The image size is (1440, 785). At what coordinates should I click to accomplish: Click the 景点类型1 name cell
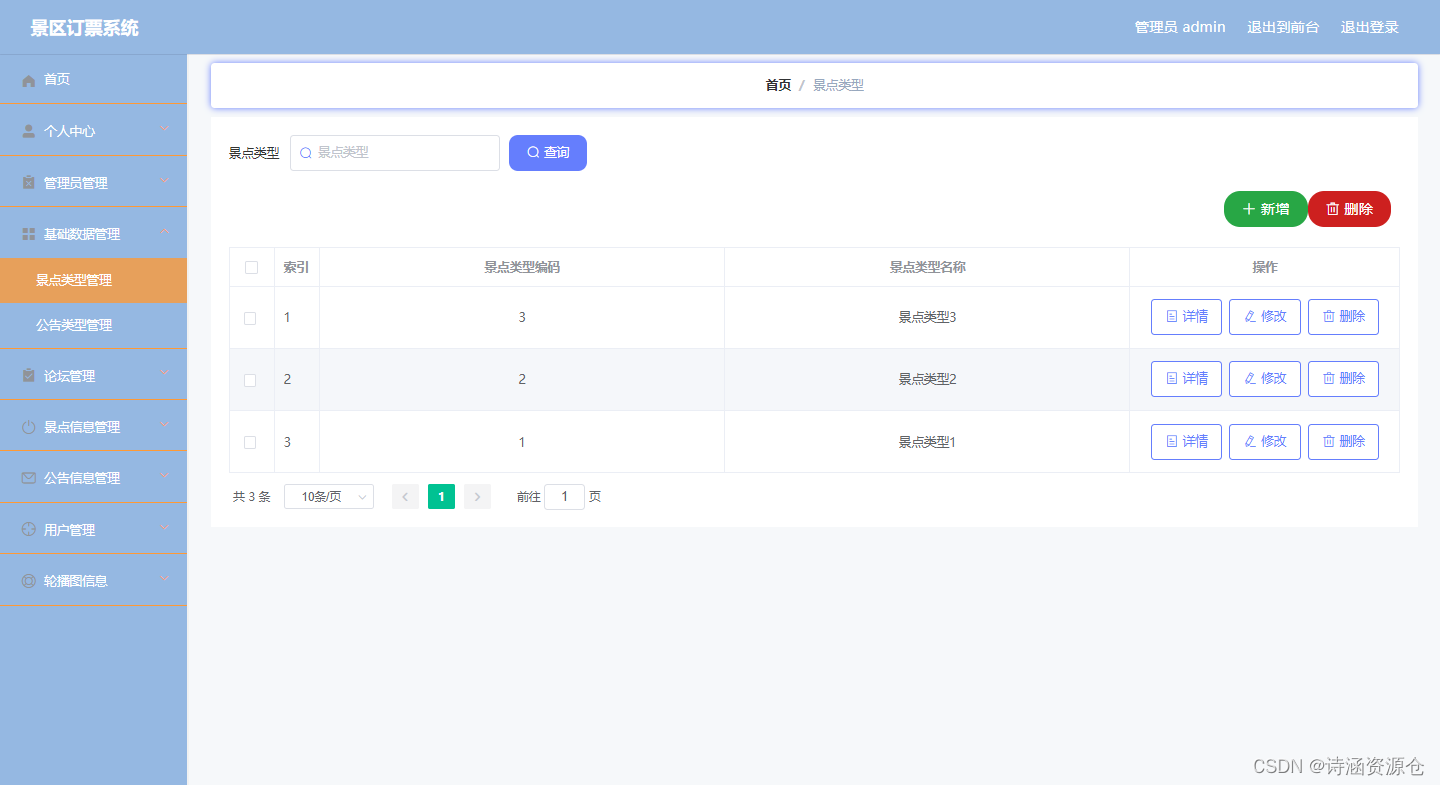(x=927, y=442)
